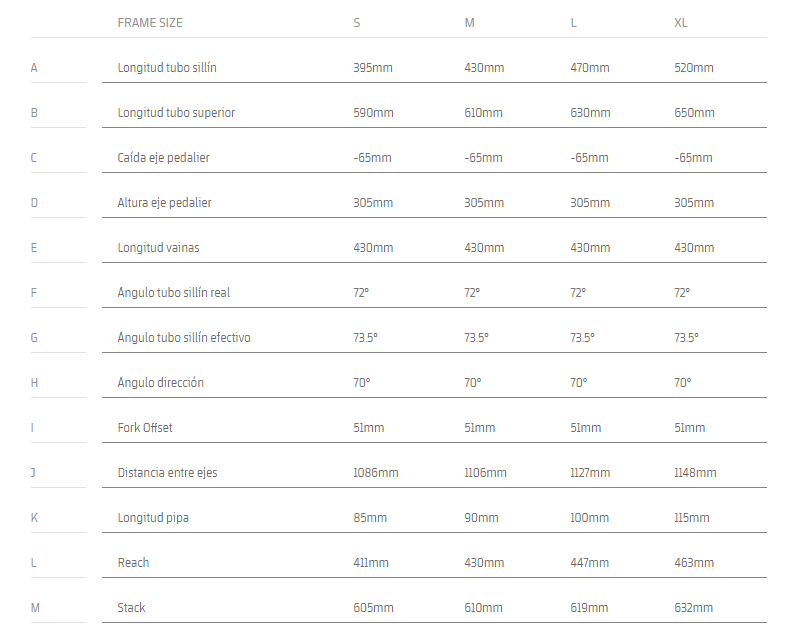This screenshot has width=795, height=640.
Task: Select the XL size column header
Action: (681, 22)
